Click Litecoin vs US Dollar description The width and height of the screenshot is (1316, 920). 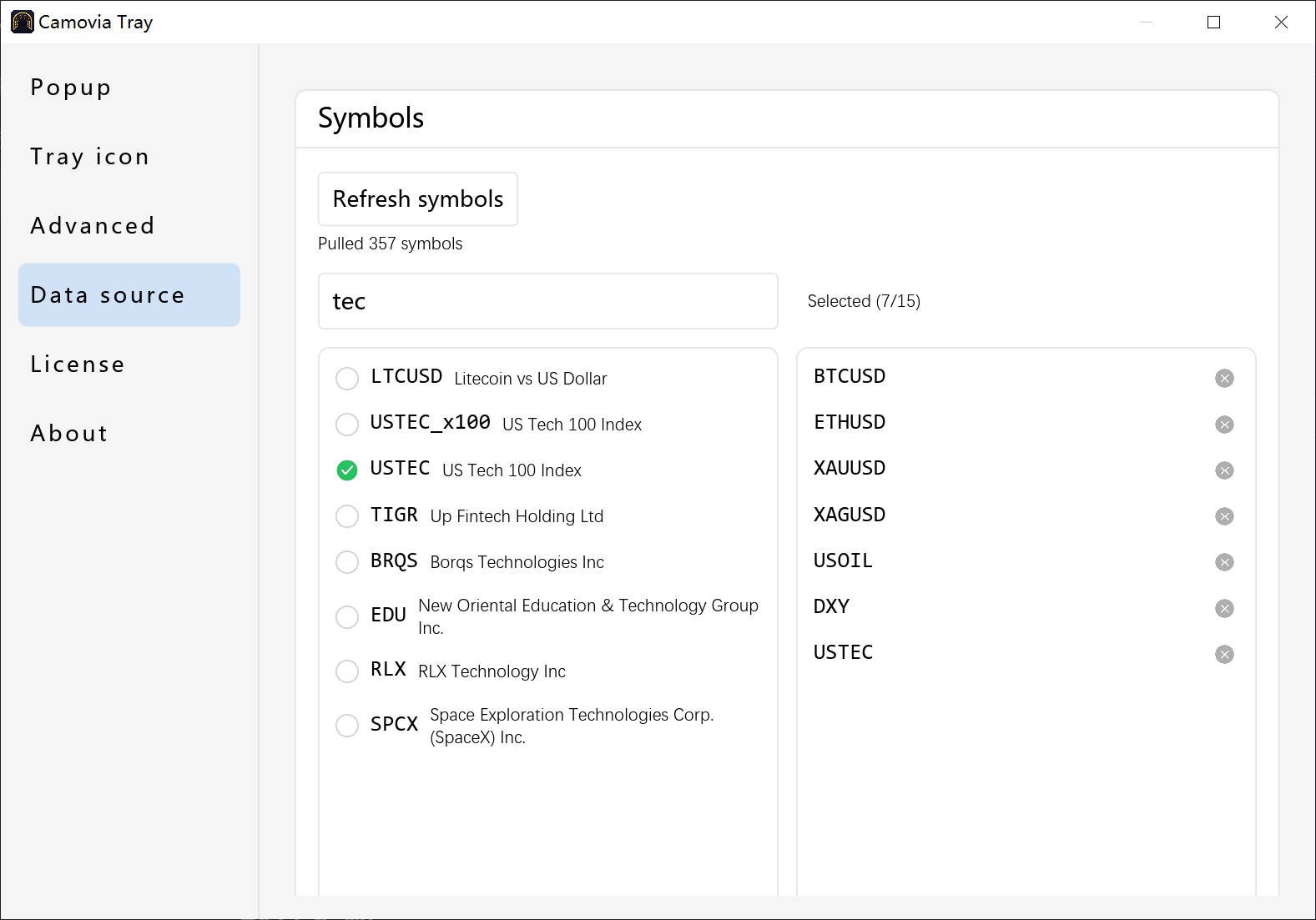[x=530, y=379]
